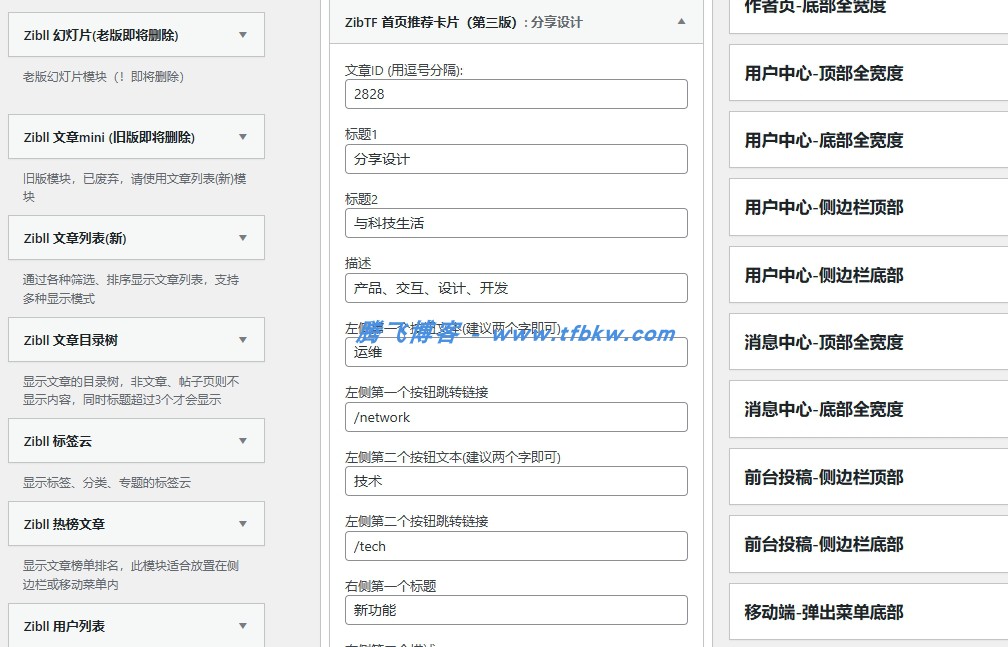Open the 用户中心-侧边栏底部 widget area
Image resolution: width=1008 pixels, height=647 pixels.
click(868, 275)
